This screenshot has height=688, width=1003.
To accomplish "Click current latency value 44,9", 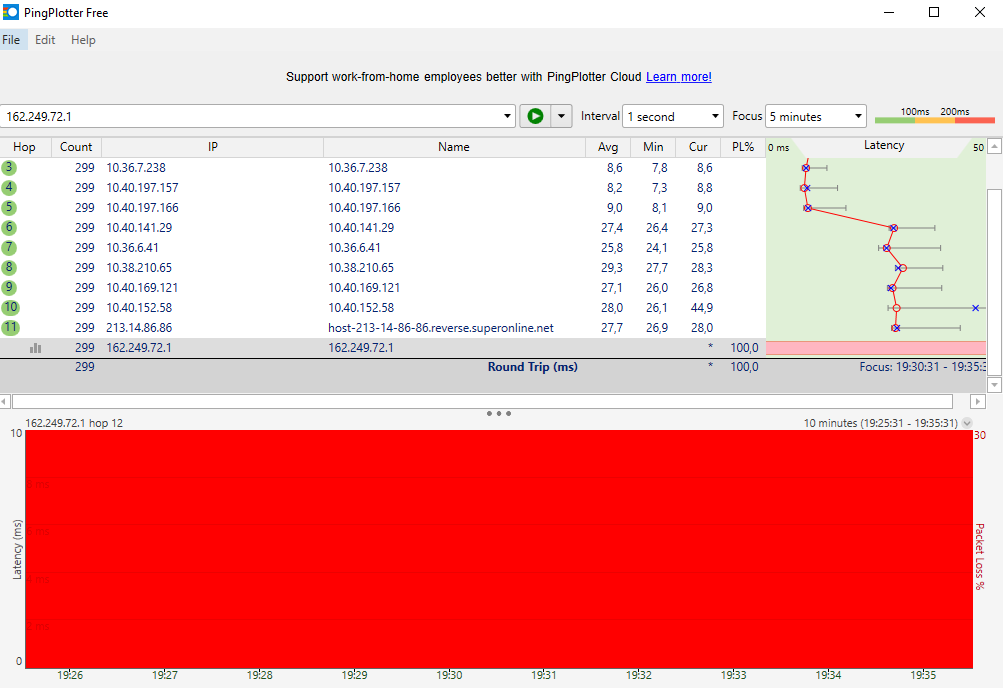I will tap(702, 308).
